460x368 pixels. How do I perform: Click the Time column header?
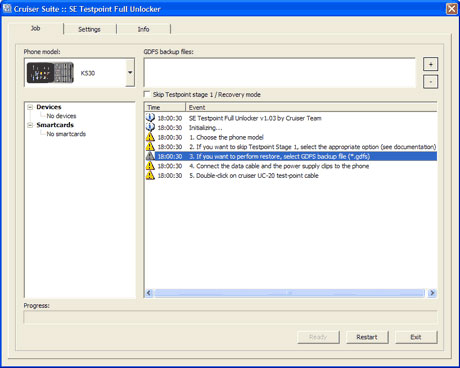tap(165, 107)
